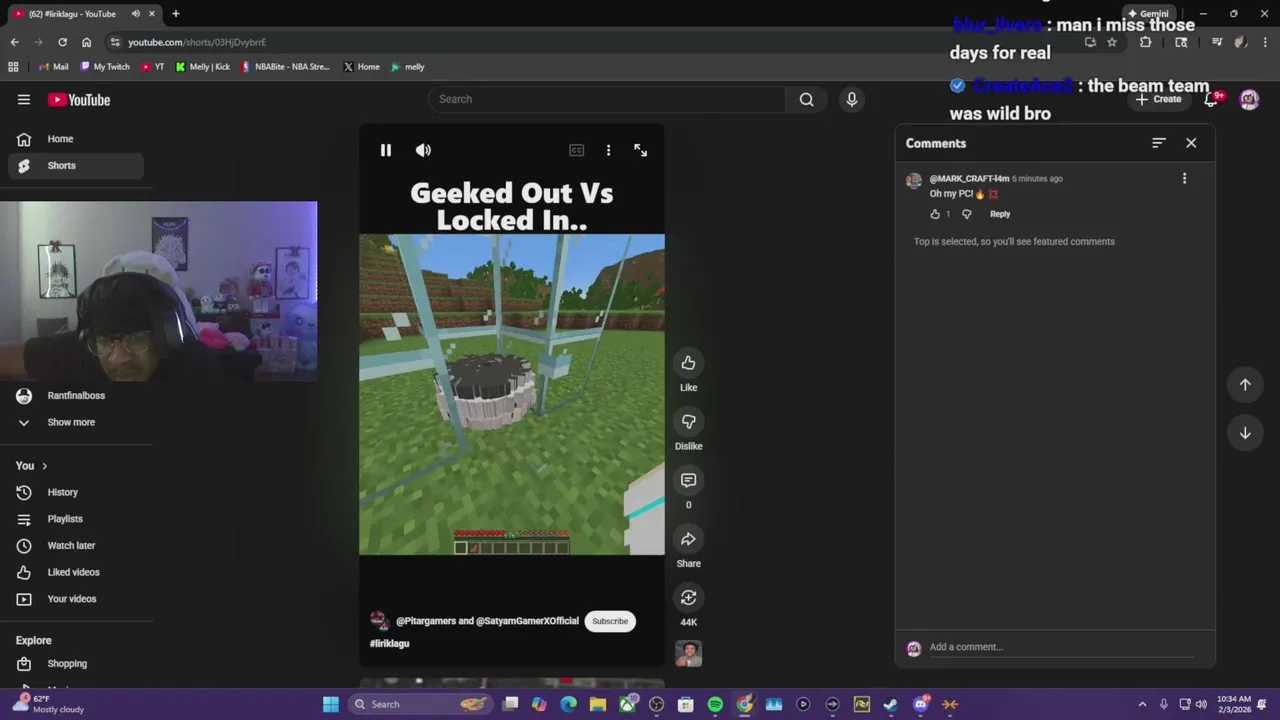Image resolution: width=1280 pixels, height=720 pixels.
Task: Open the YouTube account avatar menu
Action: click(x=1249, y=99)
